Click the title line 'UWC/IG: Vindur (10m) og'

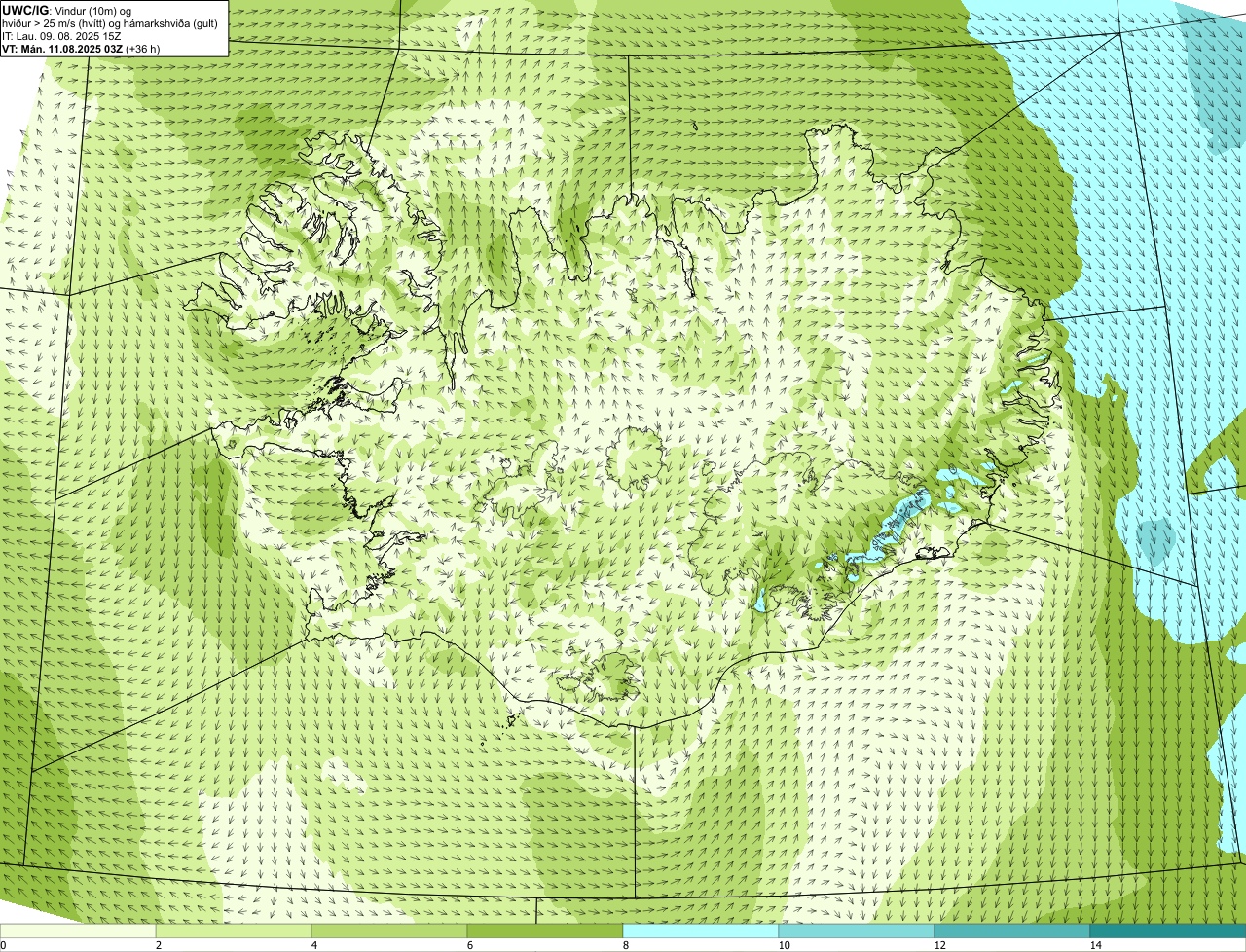coord(67,10)
